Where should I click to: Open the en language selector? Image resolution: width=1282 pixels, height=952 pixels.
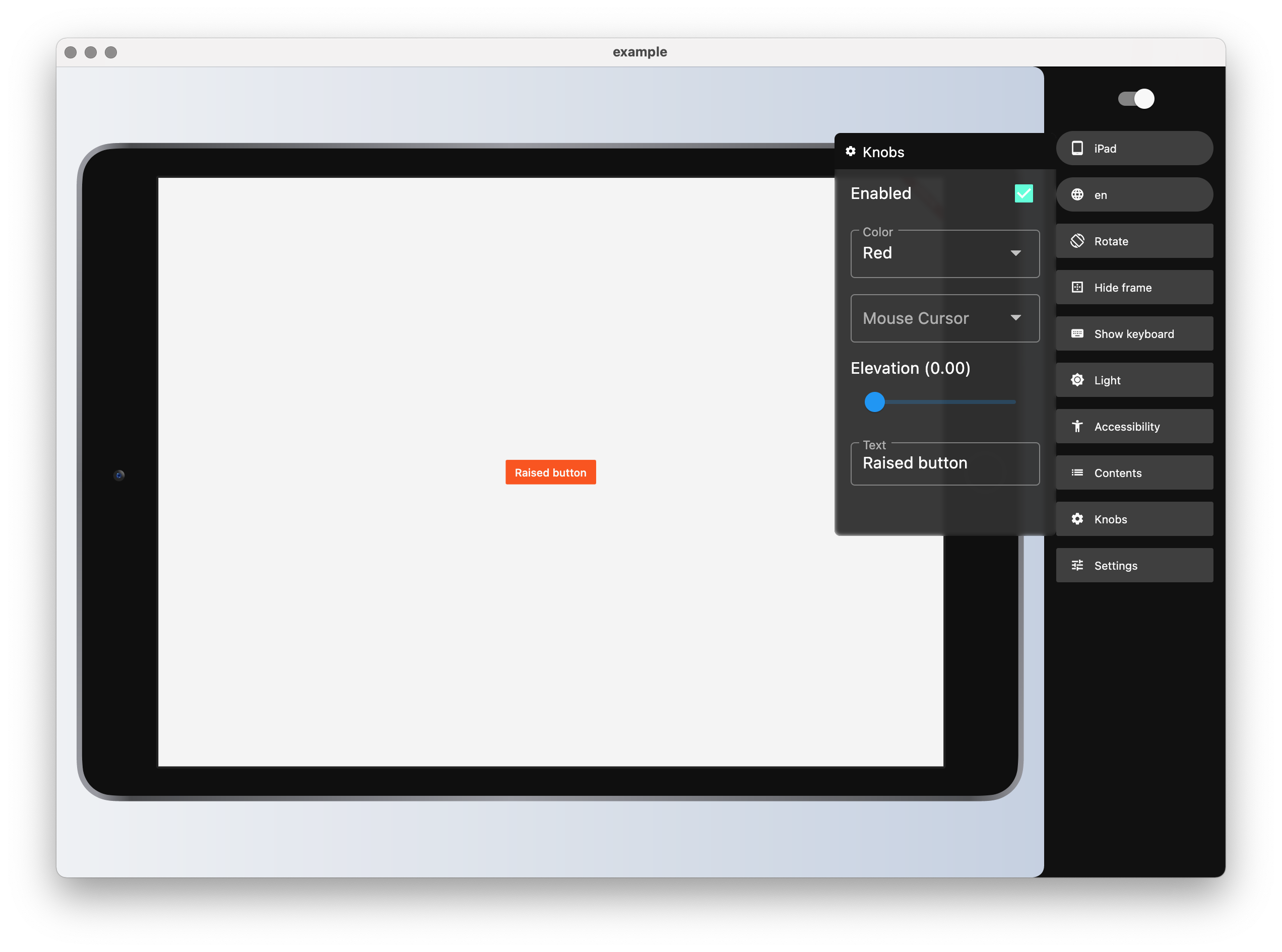pos(1133,195)
